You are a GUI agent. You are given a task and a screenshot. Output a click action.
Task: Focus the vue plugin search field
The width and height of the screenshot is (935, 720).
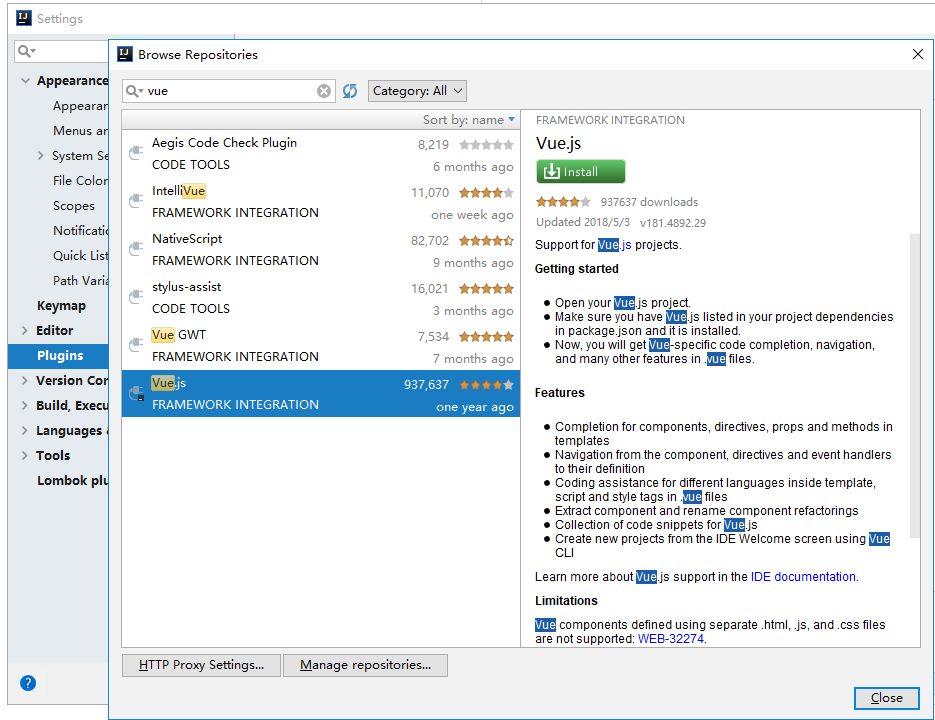231,91
